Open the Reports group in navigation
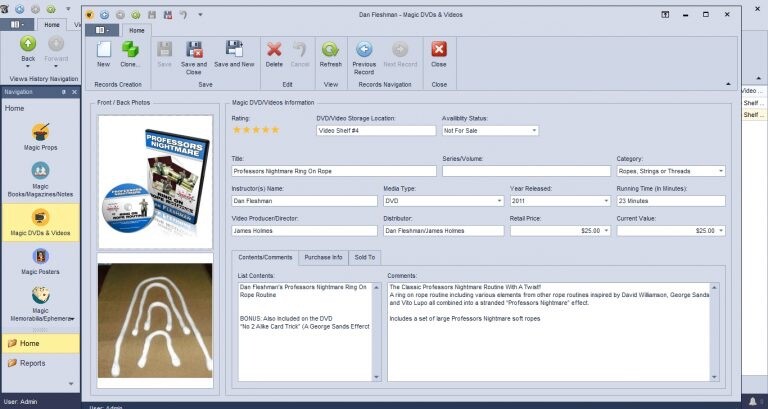The image size is (768, 409). tap(40, 363)
